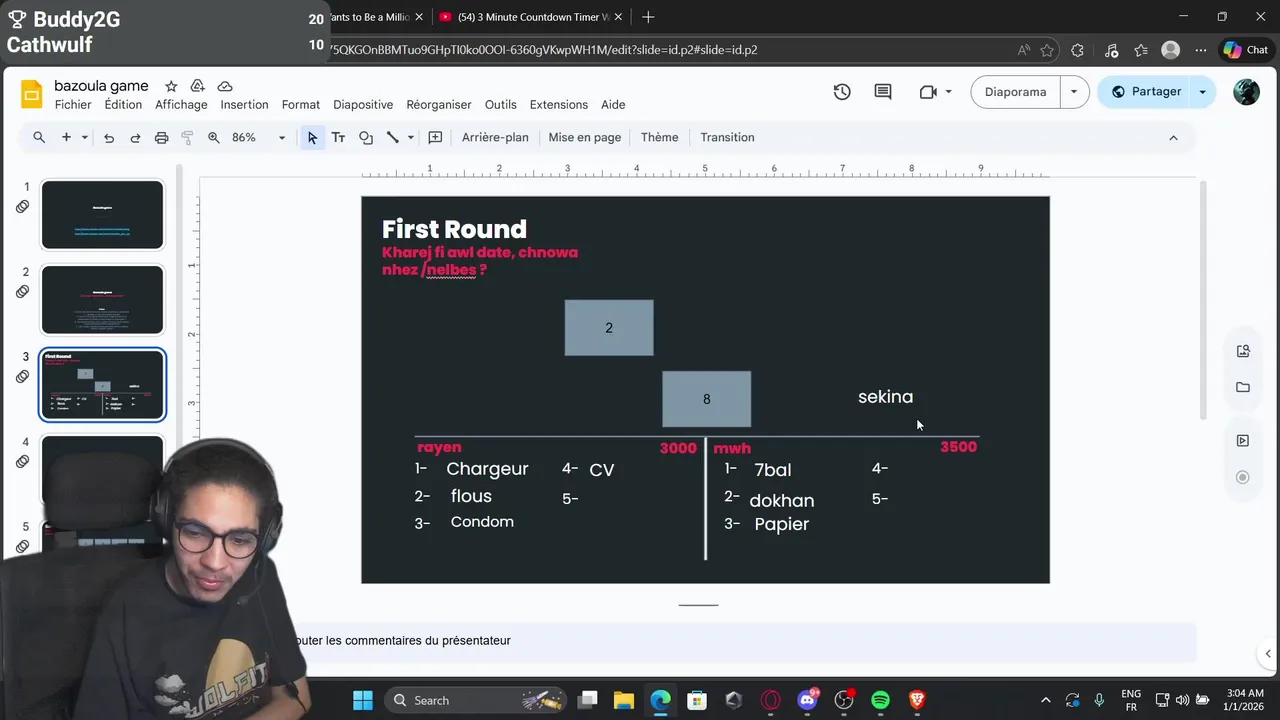Bookmark this page with address bar star
This screenshot has width=1280, height=720.
(x=1047, y=50)
